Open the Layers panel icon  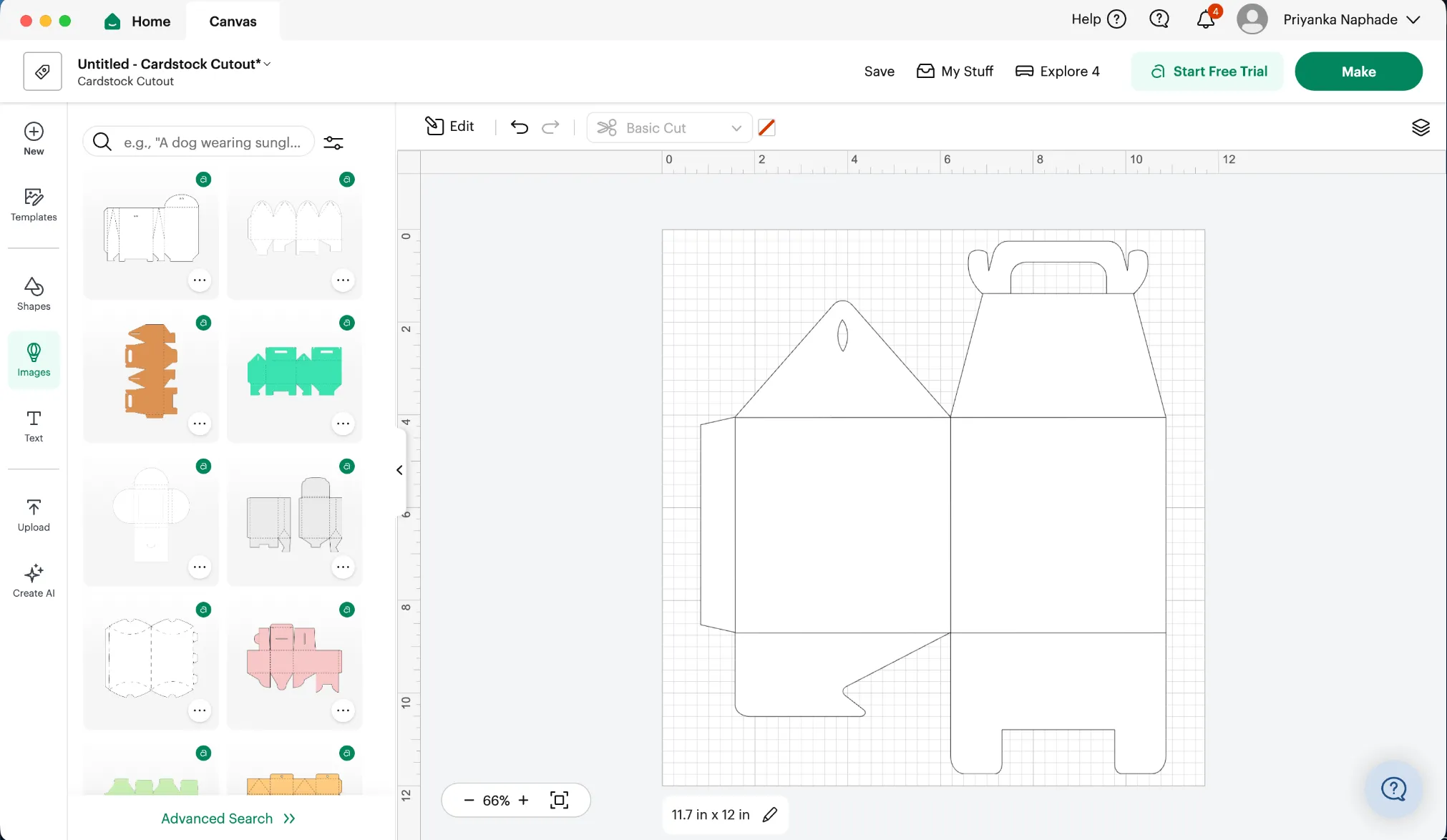click(x=1421, y=127)
